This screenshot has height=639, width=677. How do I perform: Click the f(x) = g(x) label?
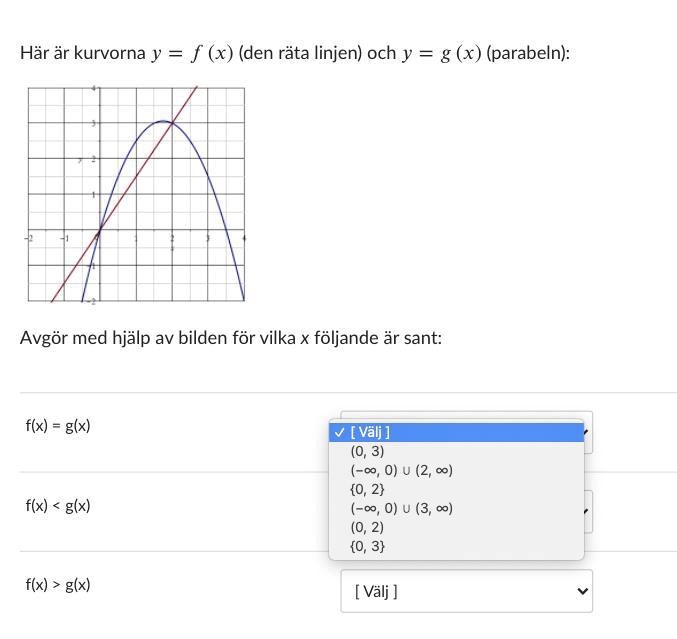pyautogui.click(x=58, y=426)
